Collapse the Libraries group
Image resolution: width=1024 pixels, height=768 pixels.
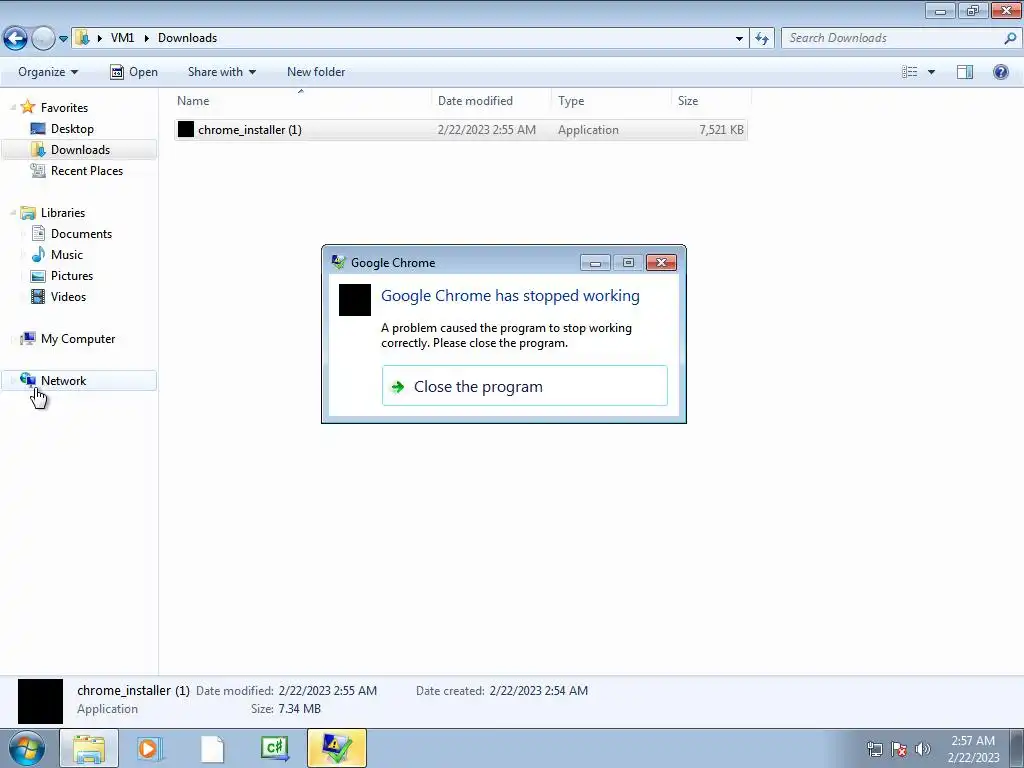[12, 212]
